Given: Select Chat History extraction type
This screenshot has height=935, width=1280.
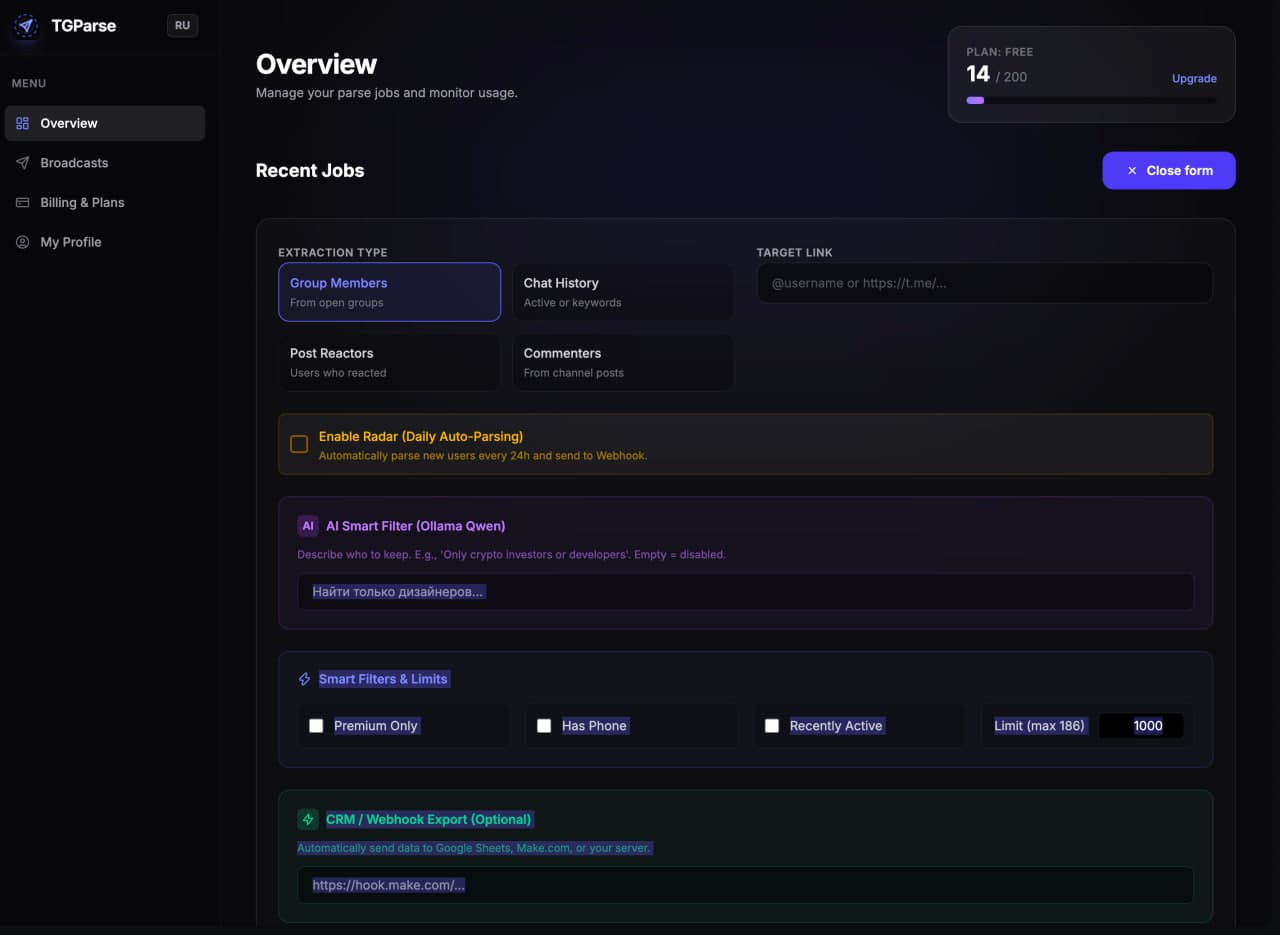Looking at the screenshot, I should pyautogui.click(x=623, y=292).
